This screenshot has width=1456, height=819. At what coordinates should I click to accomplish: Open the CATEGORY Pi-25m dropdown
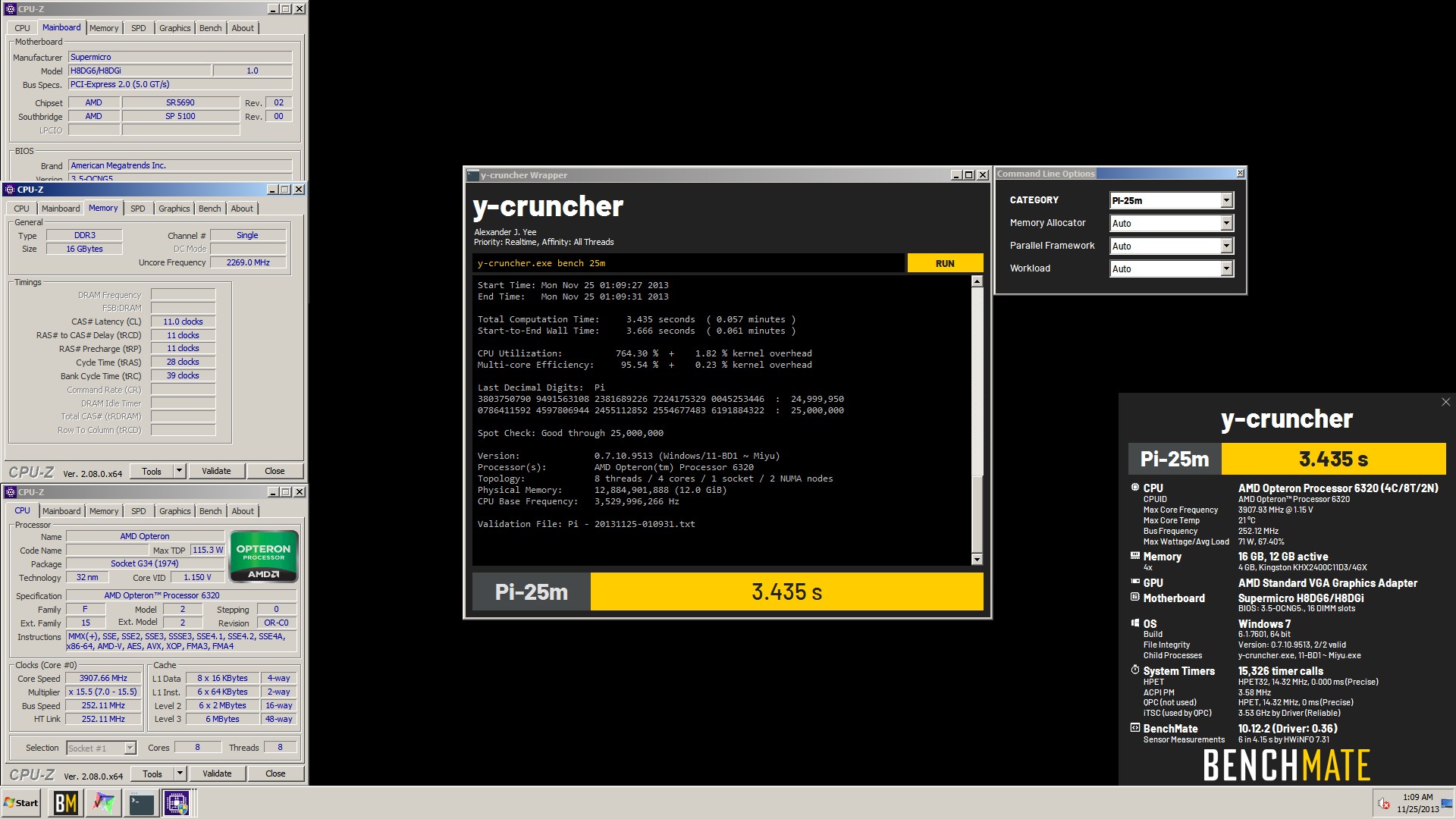tap(1226, 200)
